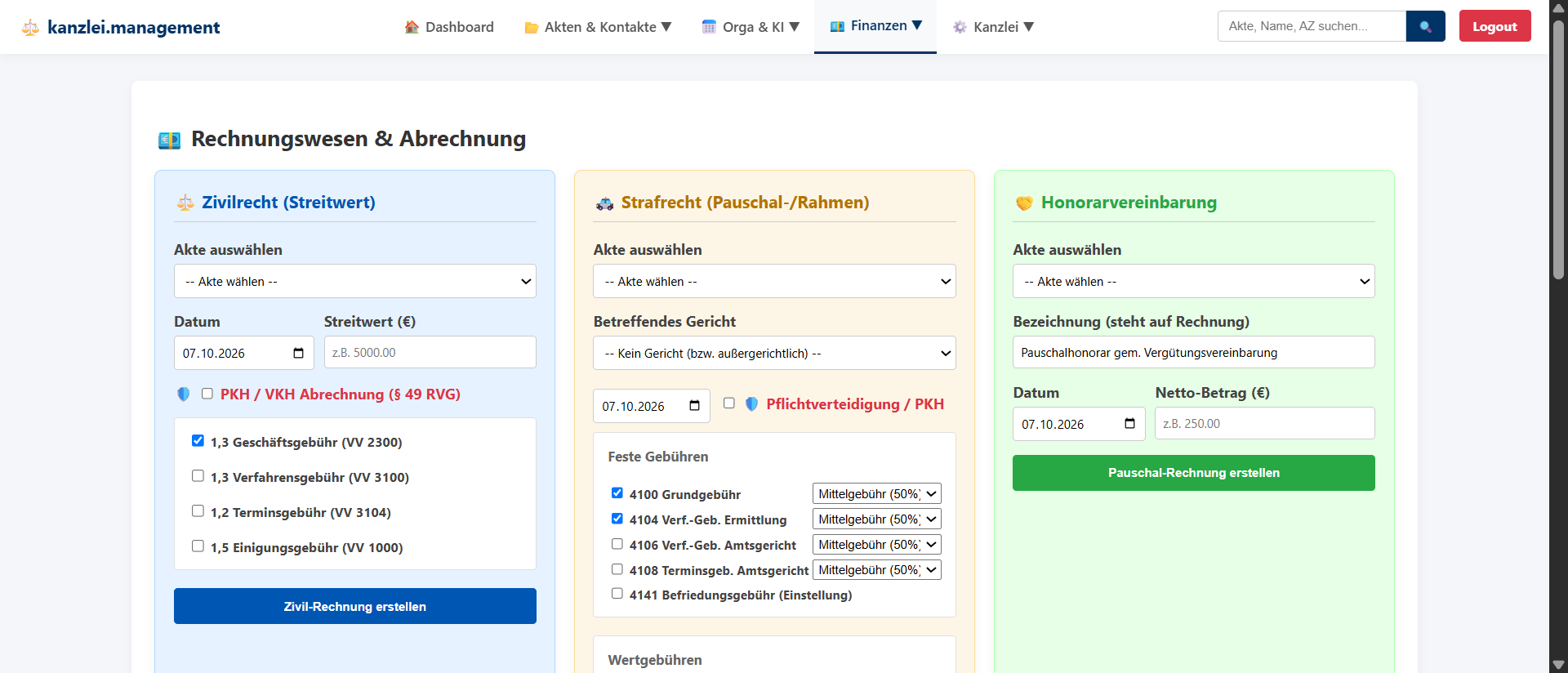Expand Akten & Kontakte menu

(598, 27)
